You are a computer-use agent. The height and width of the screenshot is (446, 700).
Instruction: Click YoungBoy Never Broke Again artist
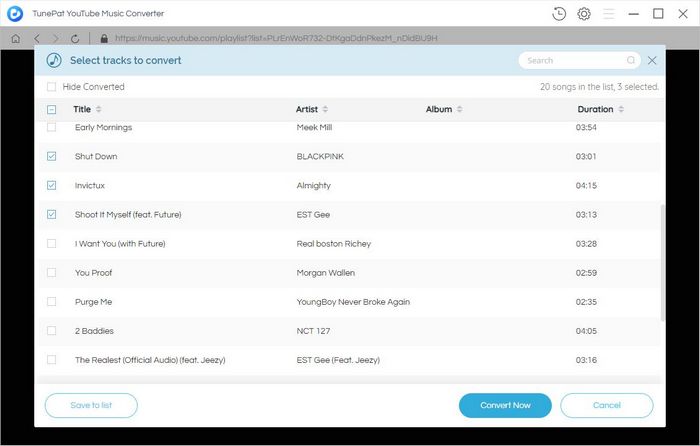point(353,302)
